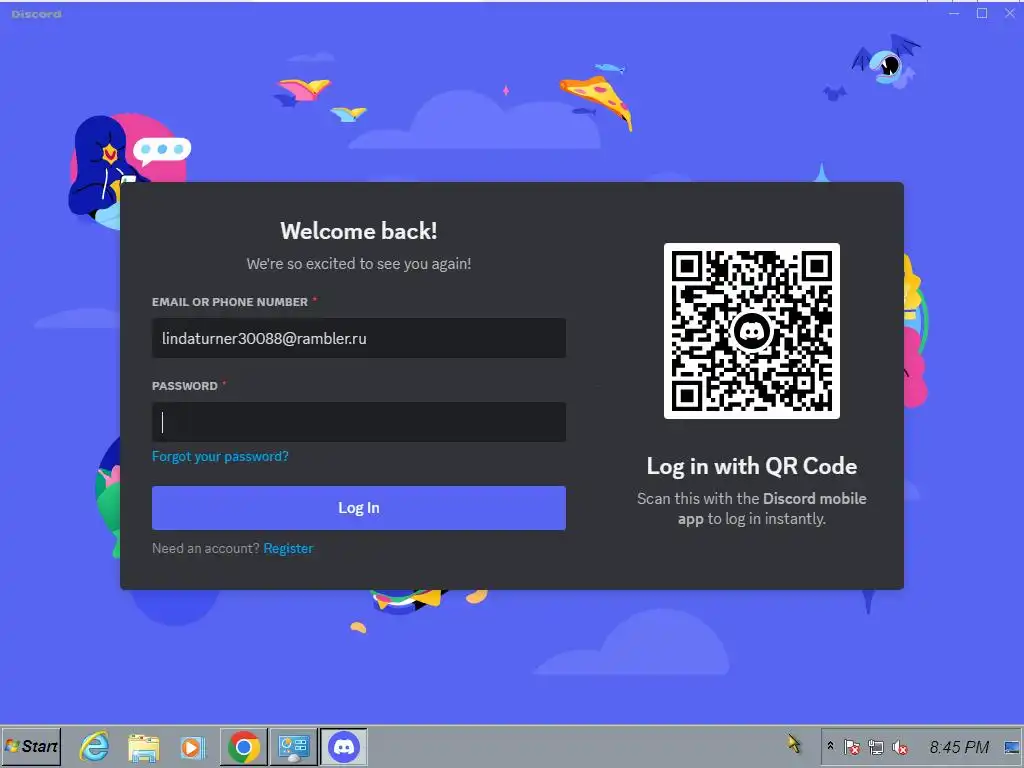
Task: Open the Windows Start menu
Action: click(x=31, y=746)
